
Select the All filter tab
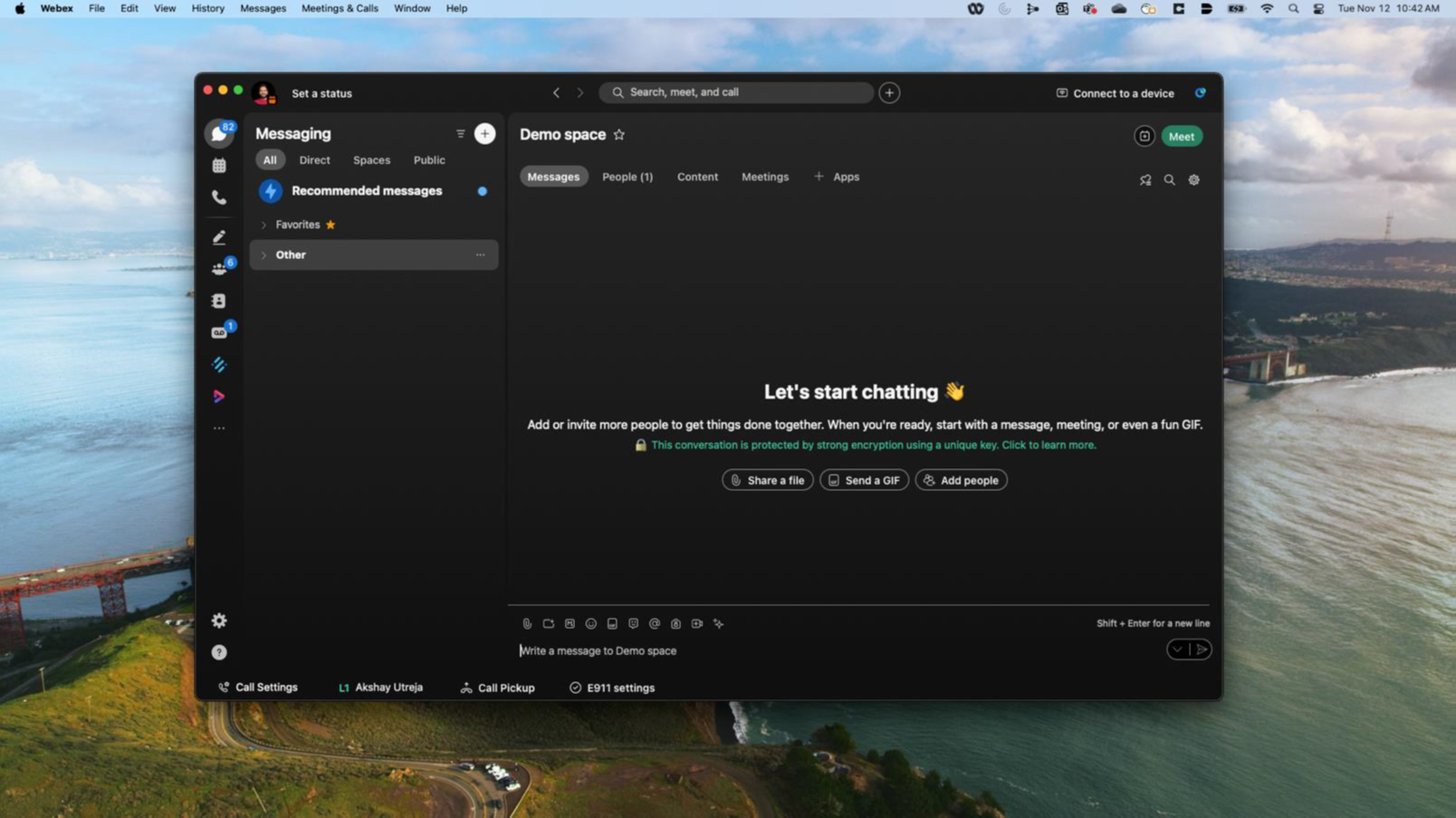pos(270,159)
